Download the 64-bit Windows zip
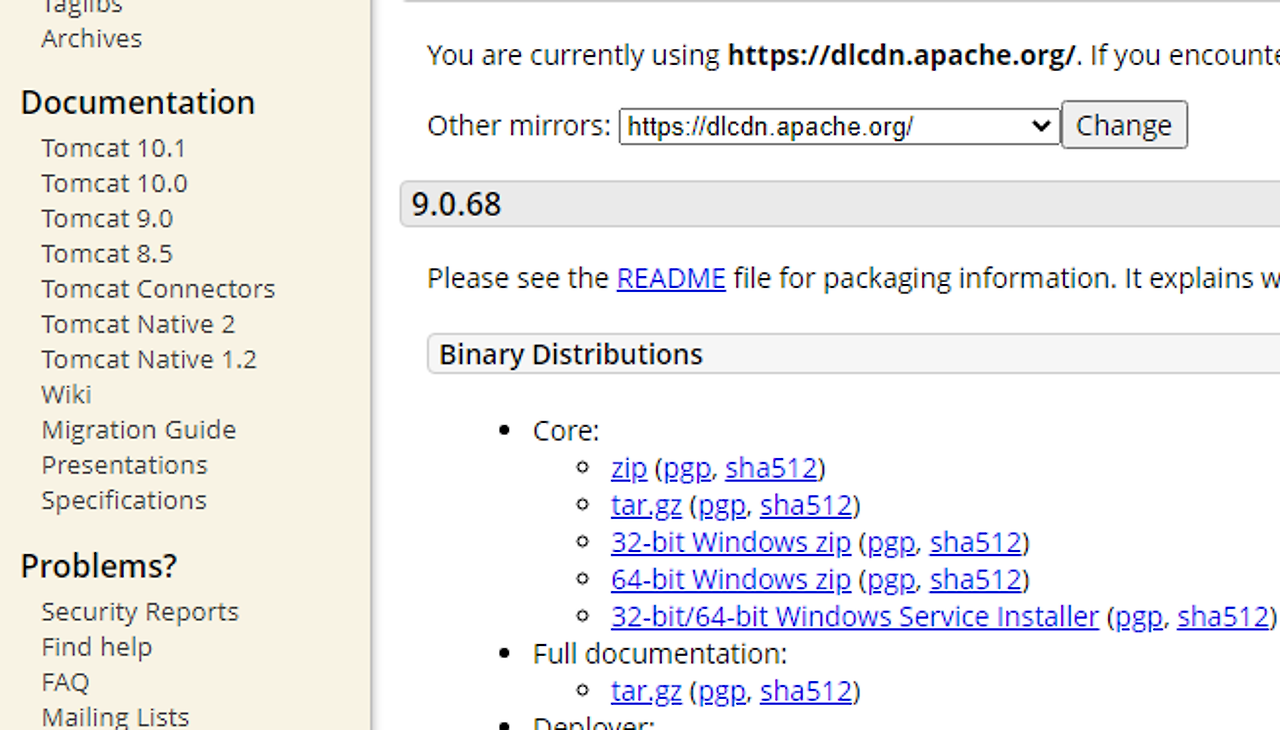The height and width of the screenshot is (730, 1280). [731, 579]
